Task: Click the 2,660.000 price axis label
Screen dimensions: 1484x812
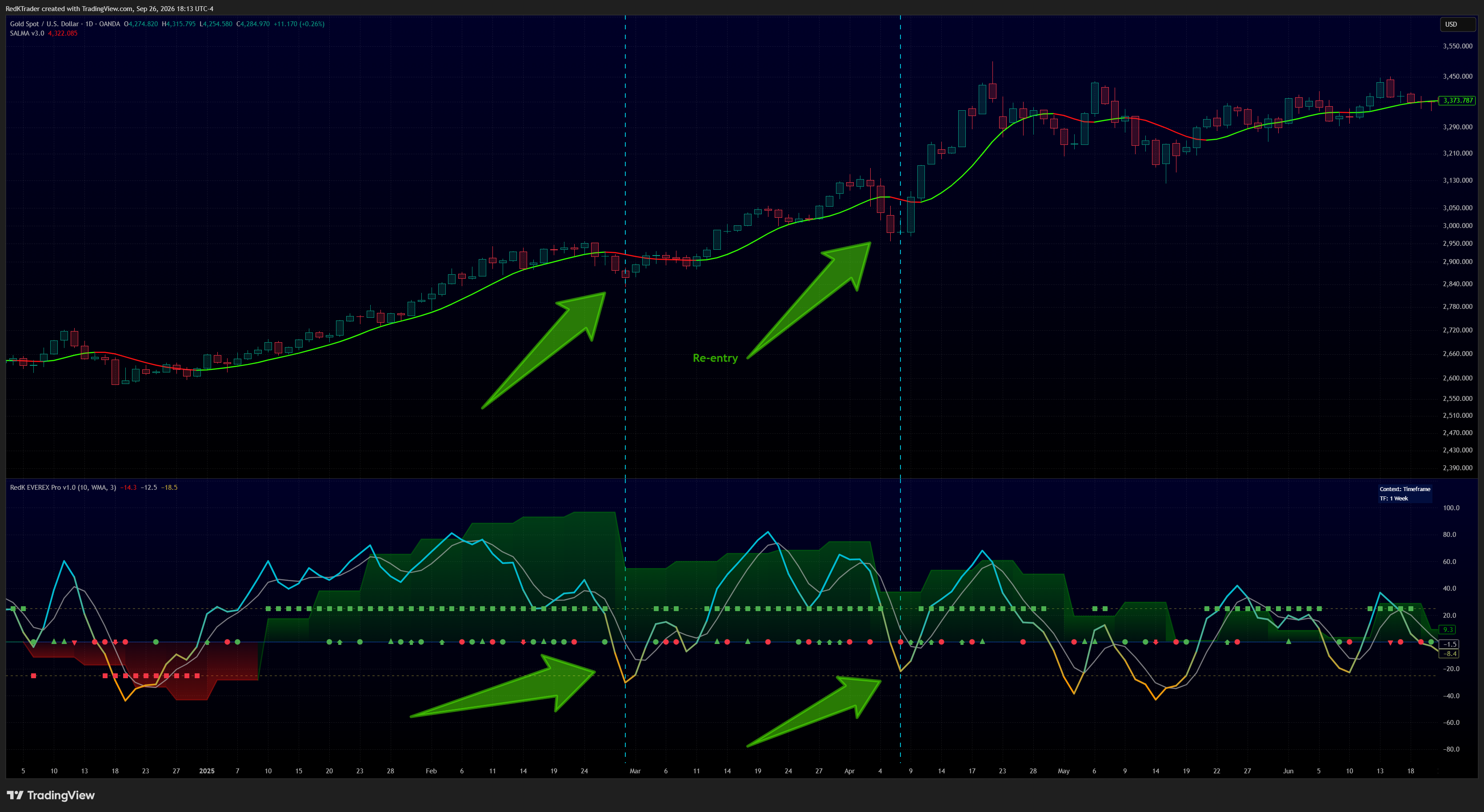Action: (1457, 354)
